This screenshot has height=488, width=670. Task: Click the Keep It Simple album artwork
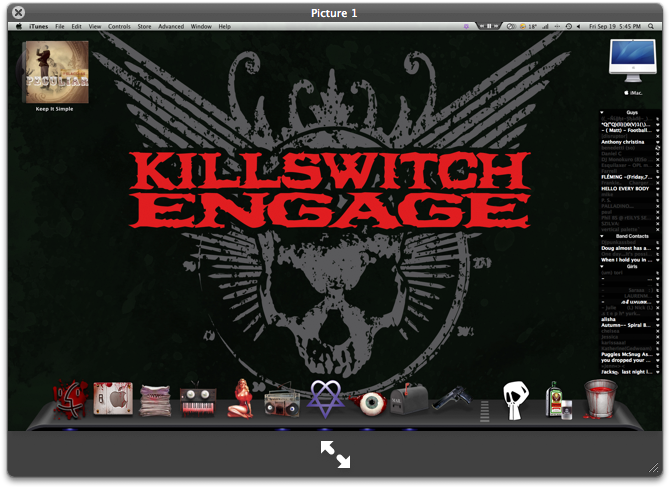tap(56, 72)
